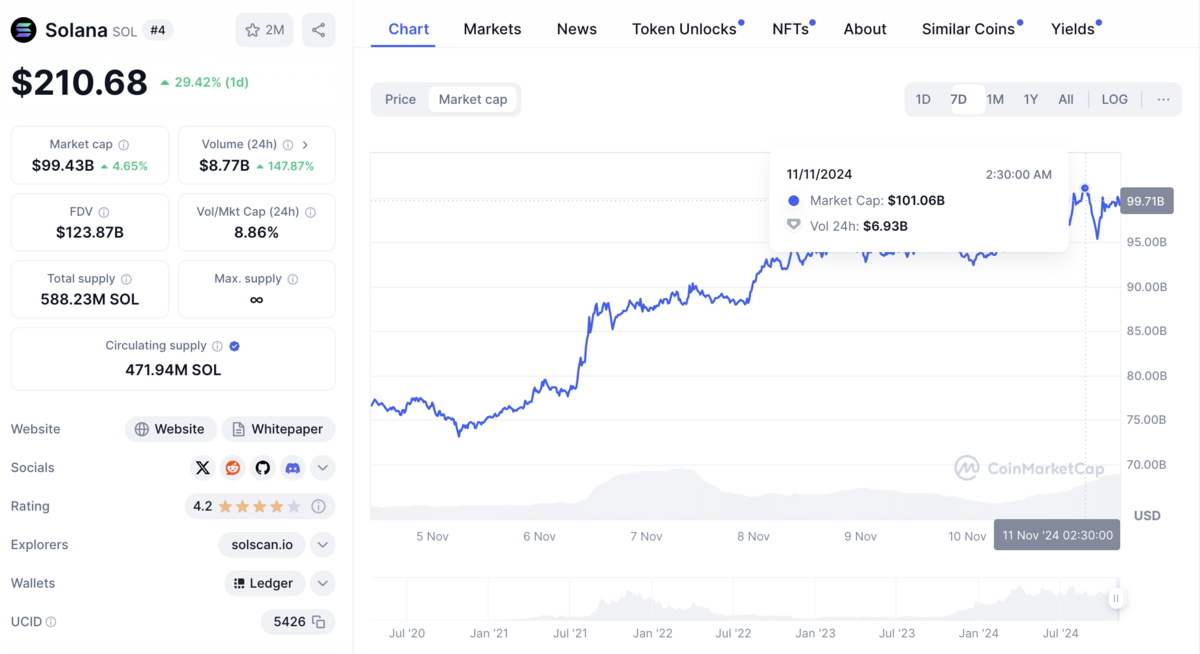Click the $8.77B volume value

point(224,165)
